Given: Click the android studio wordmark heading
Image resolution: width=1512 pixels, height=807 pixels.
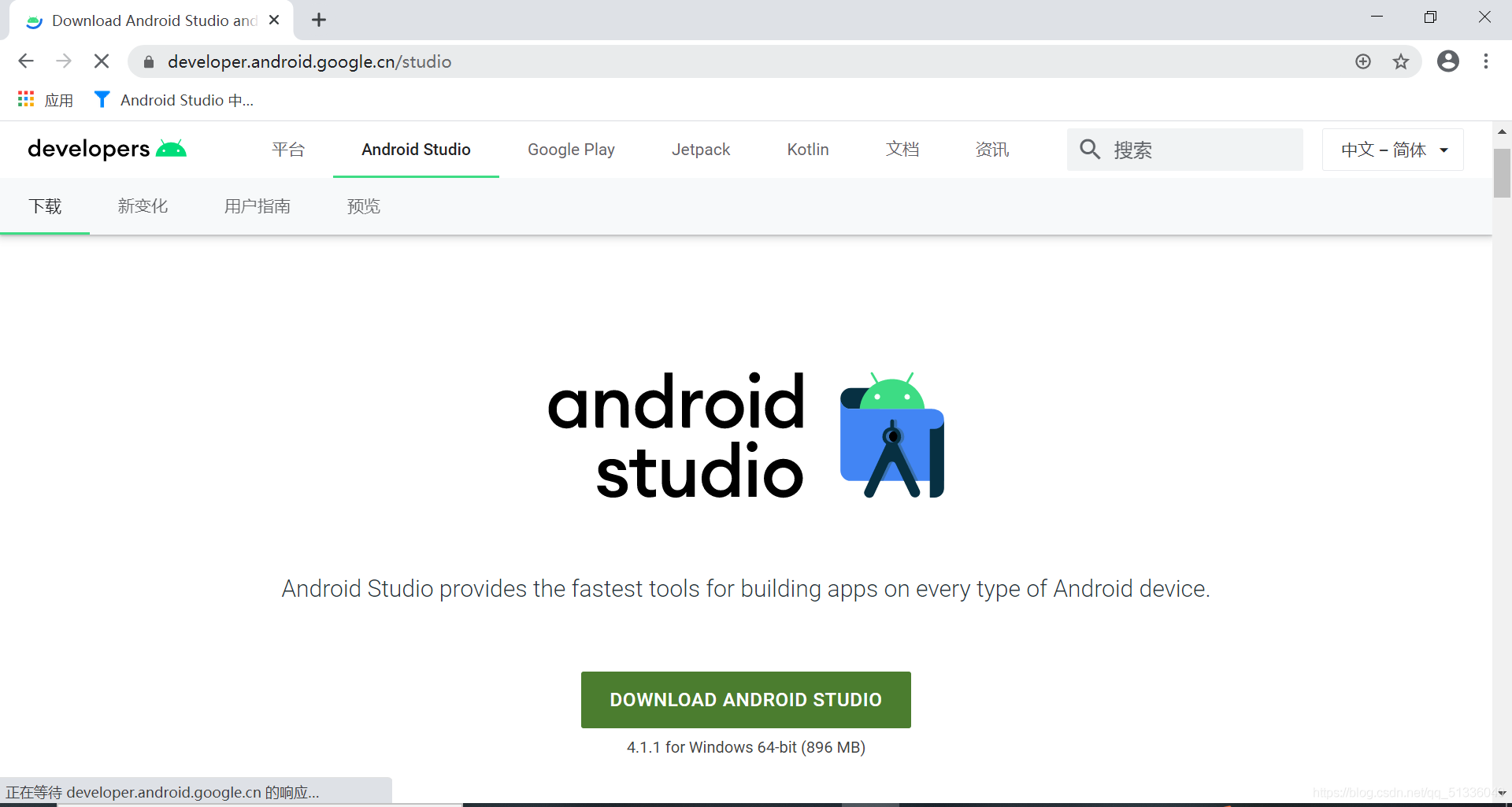Looking at the screenshot, I should point(676,435).
